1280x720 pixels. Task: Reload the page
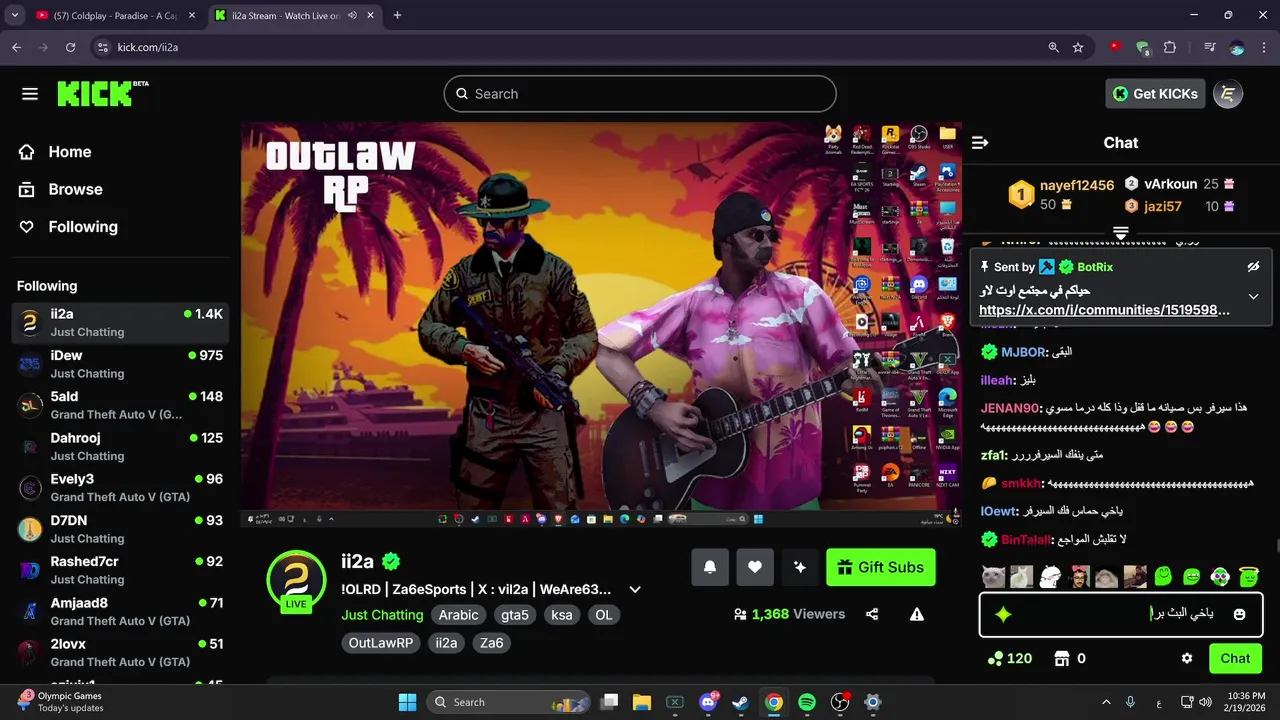click(70, 47)
